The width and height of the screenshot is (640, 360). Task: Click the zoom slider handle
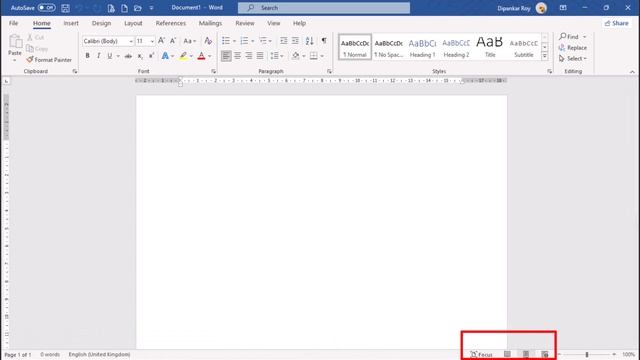coord(587,354)
